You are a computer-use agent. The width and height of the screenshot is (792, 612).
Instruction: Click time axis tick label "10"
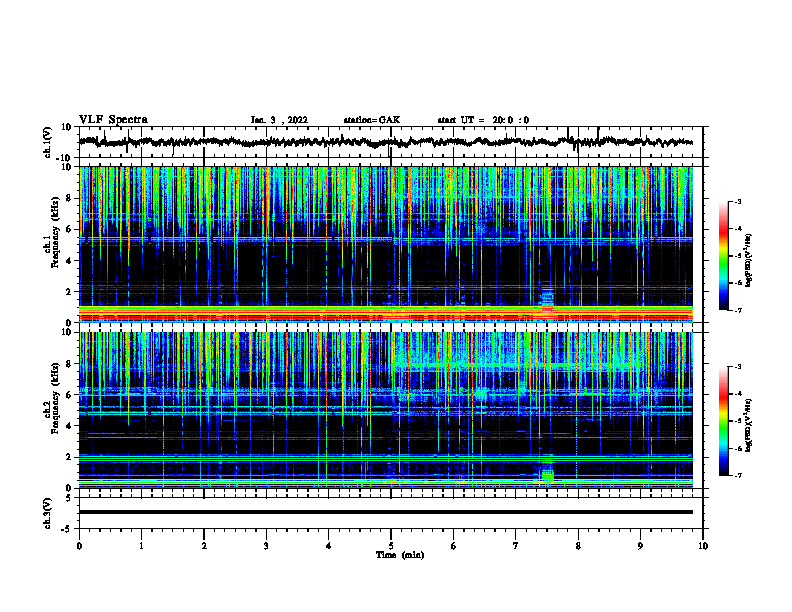[x=703, y=546]
